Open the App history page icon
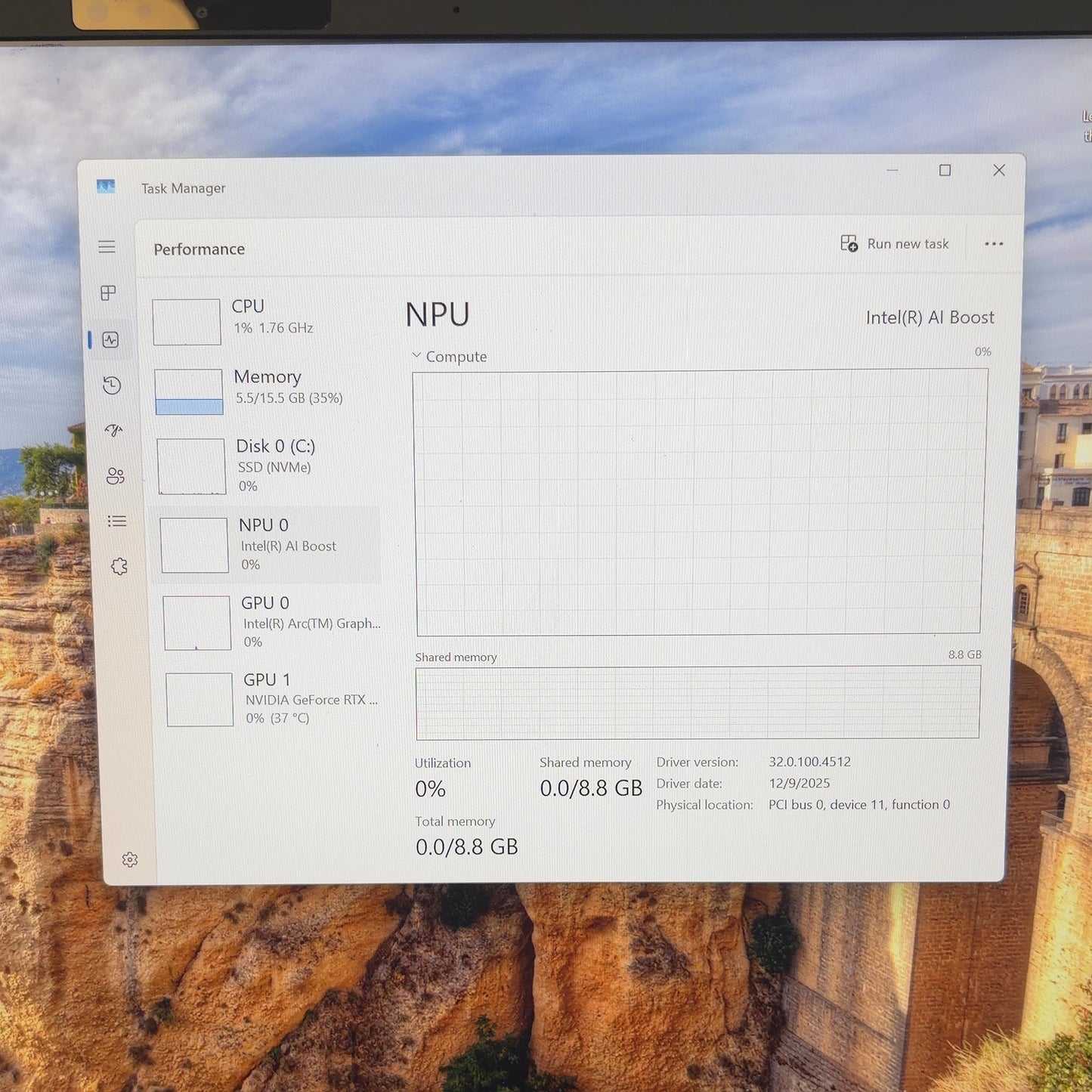The height and width of the screenshot is (1092, 1092). click(x=112, y=385)
